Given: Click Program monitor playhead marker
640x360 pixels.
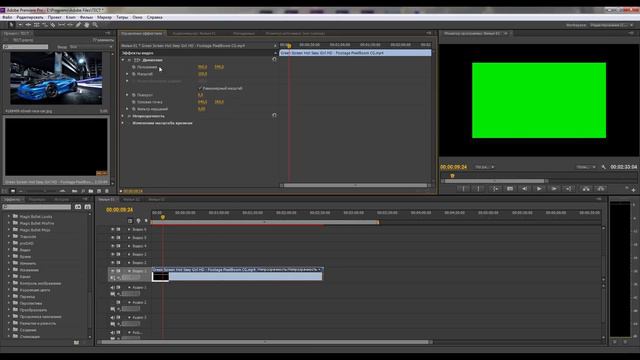Looking at the screenshot, I should click(452, 176).
